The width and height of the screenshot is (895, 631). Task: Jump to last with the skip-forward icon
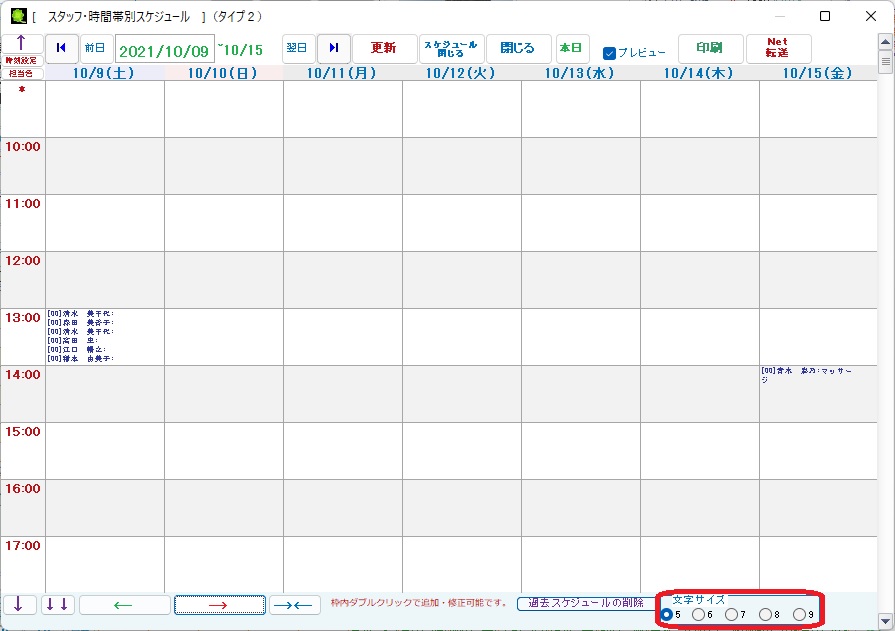tap(334, 48)
